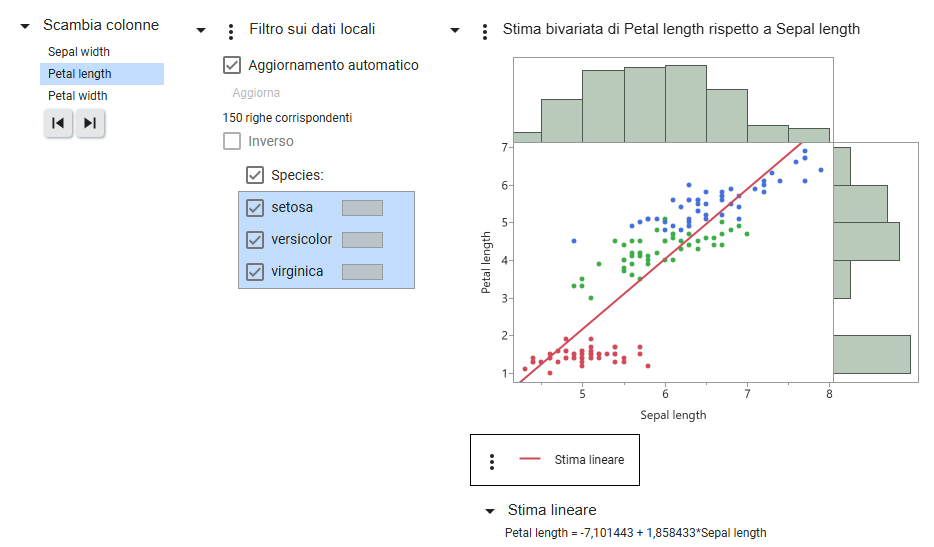Click the red Stima lineare legend line

pyautogui.click(x=530, y=459)
